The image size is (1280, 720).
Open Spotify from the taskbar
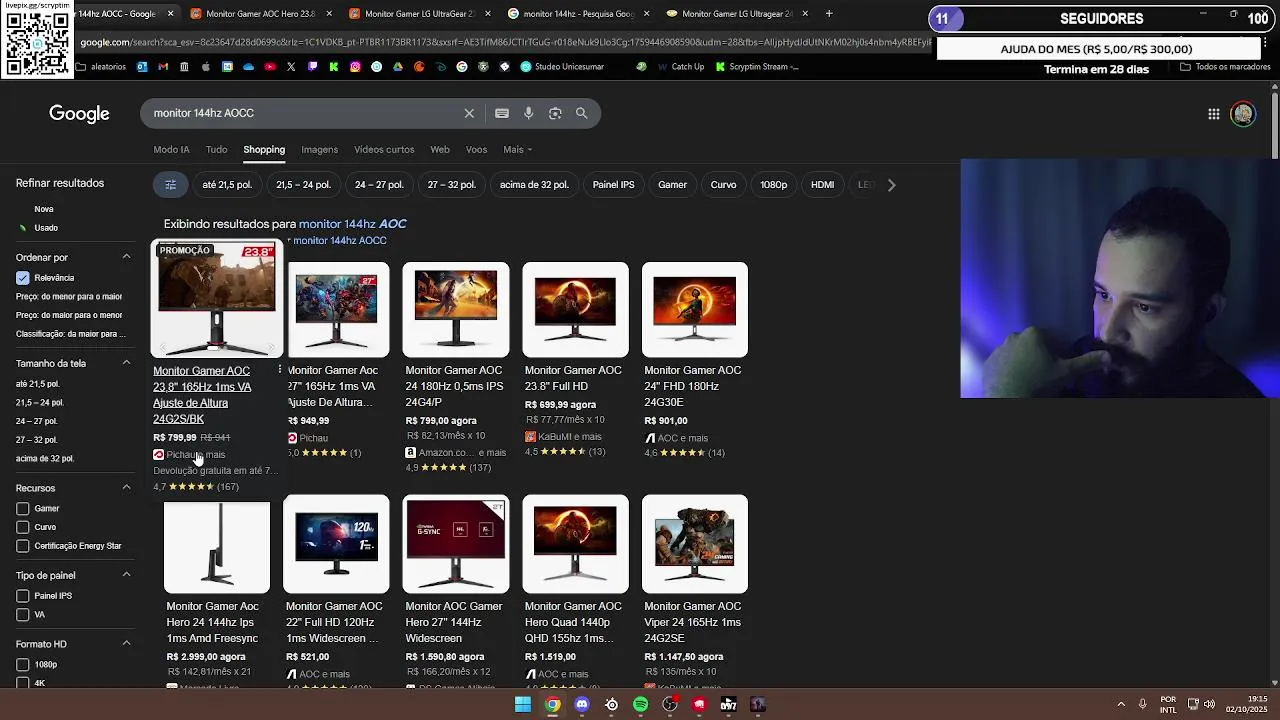[641, 705]
